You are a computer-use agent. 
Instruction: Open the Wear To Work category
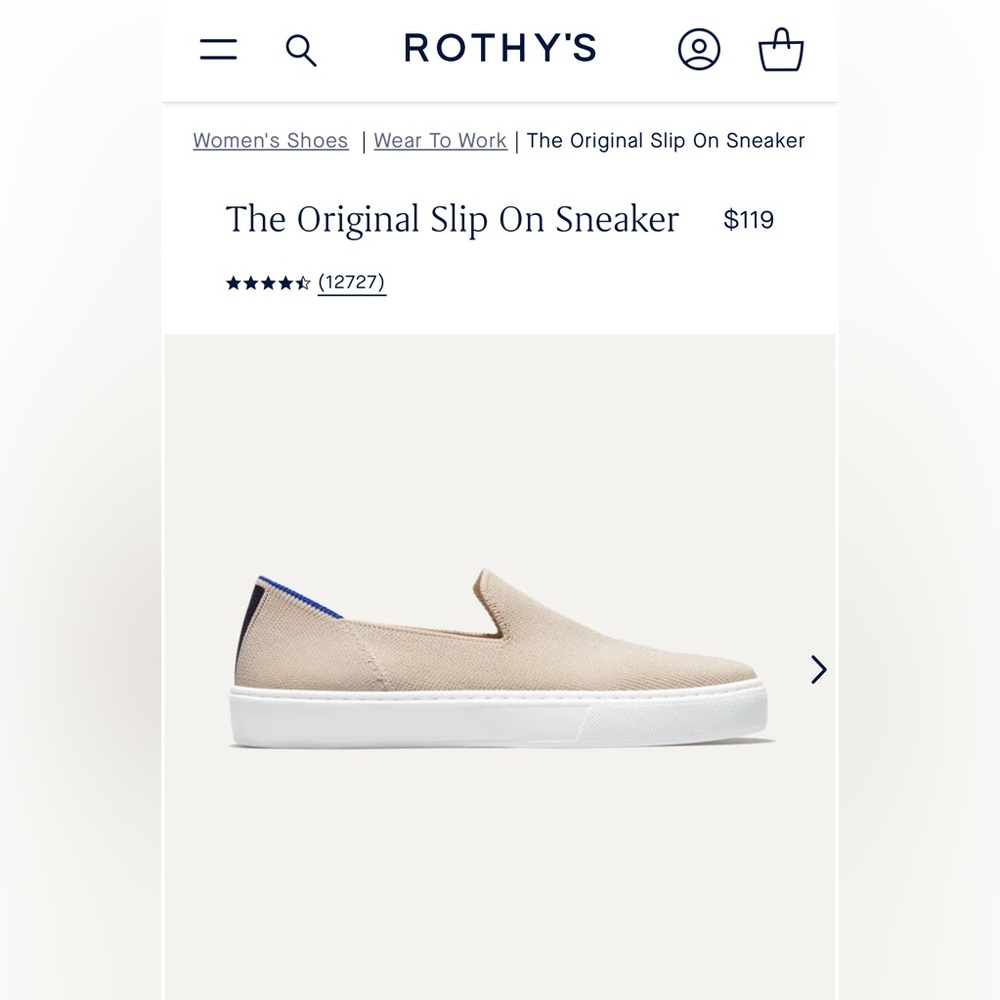pyautogui.click(x=439, y=141)
